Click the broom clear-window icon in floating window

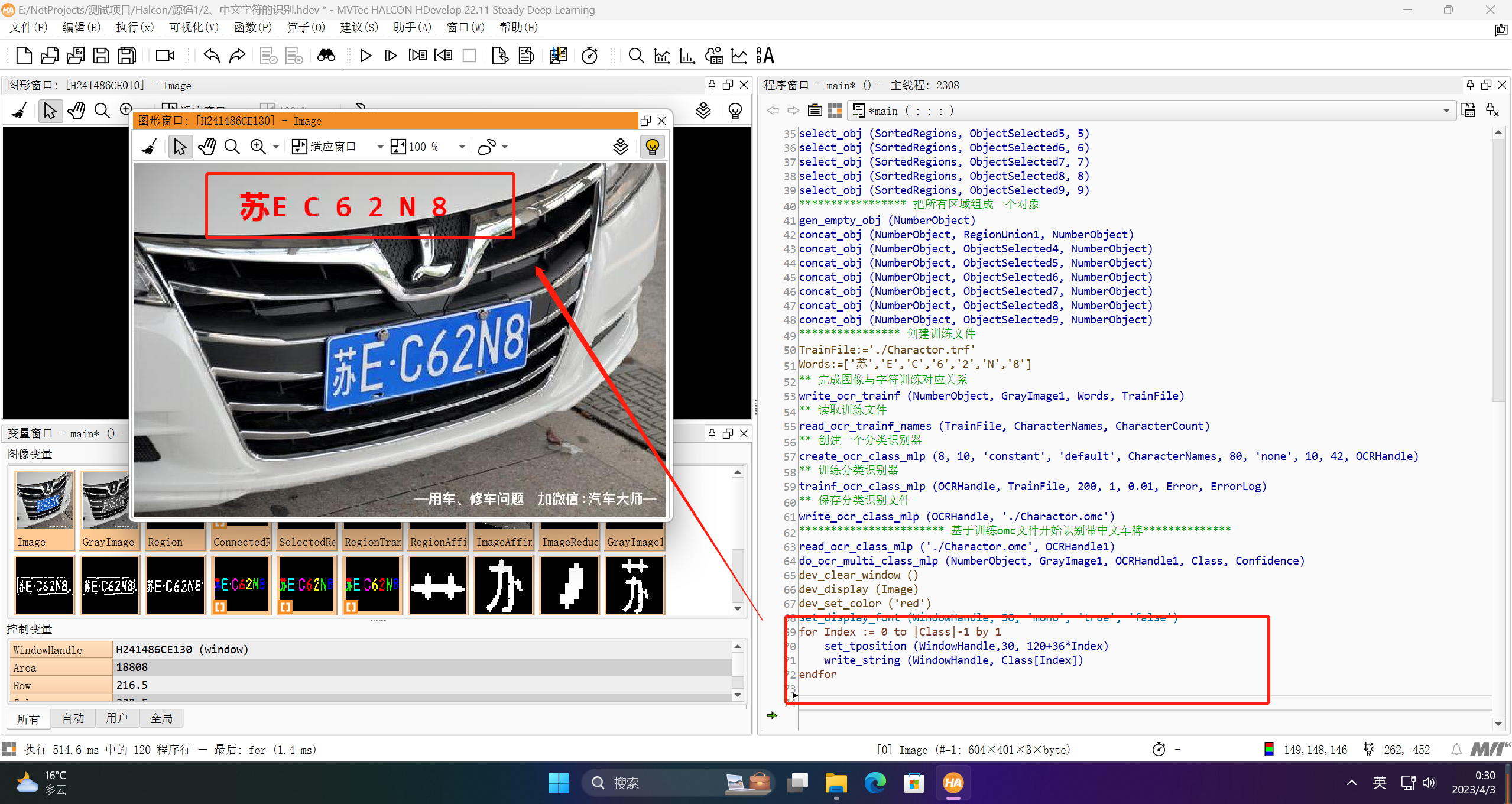click(150, 147)
